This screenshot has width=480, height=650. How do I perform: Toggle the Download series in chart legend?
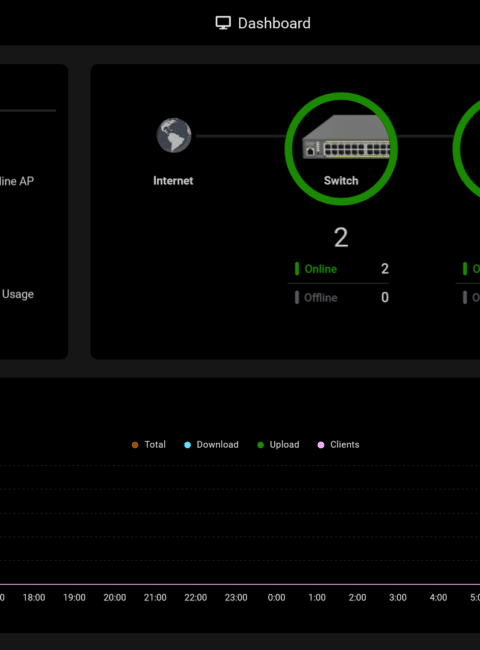coord(211,445)
